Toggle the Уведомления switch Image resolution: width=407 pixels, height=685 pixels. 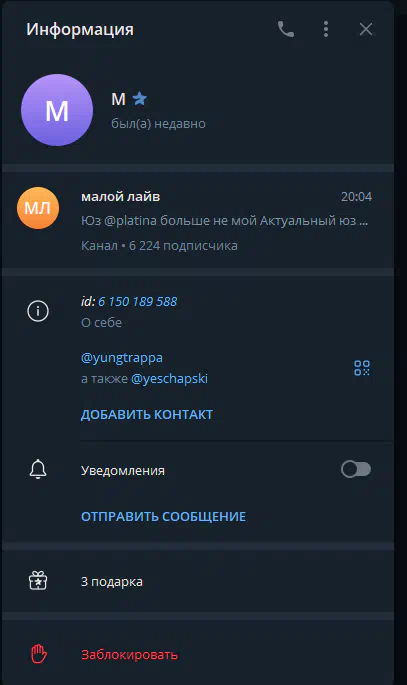[356, 470]
